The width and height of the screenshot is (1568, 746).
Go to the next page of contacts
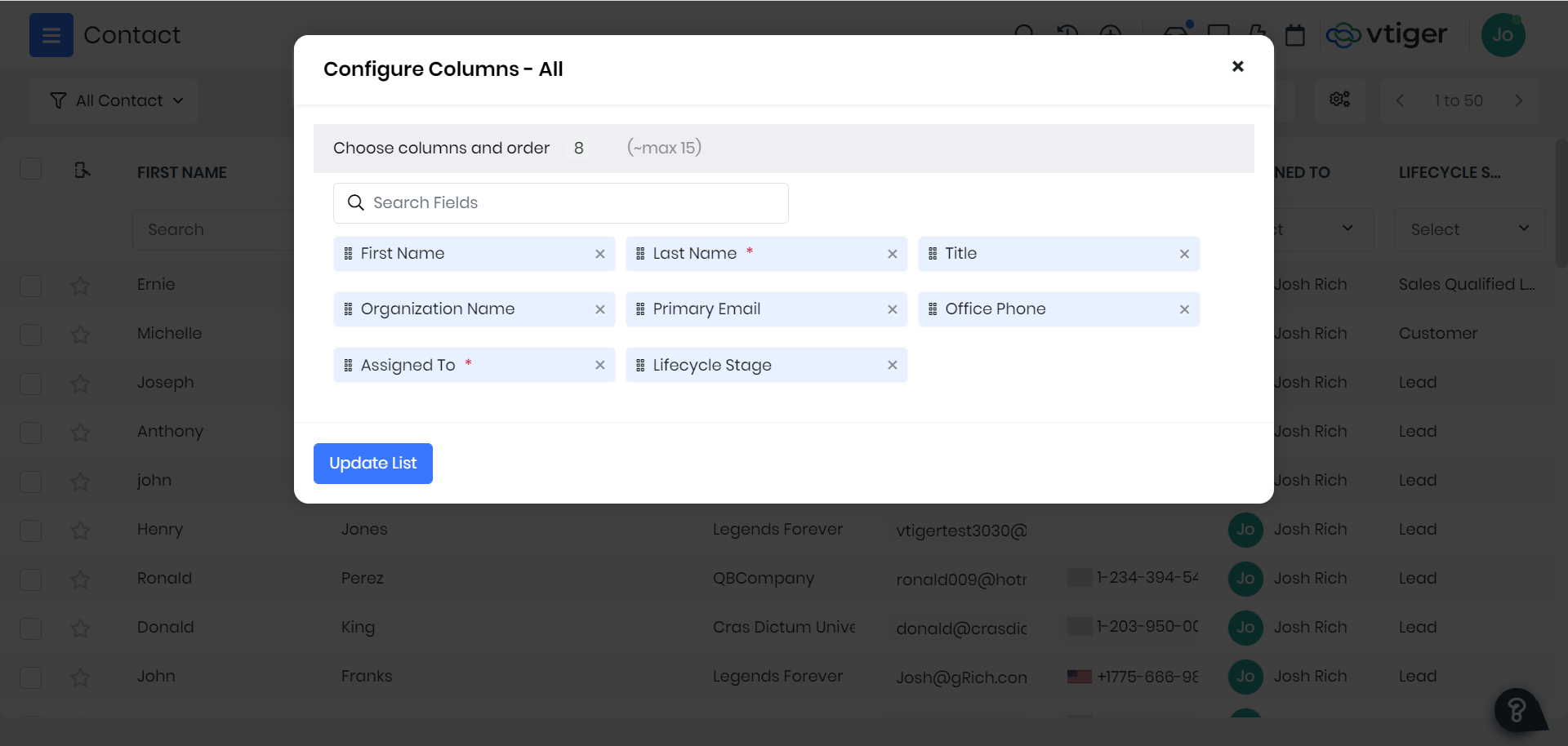pos(1518,100)
